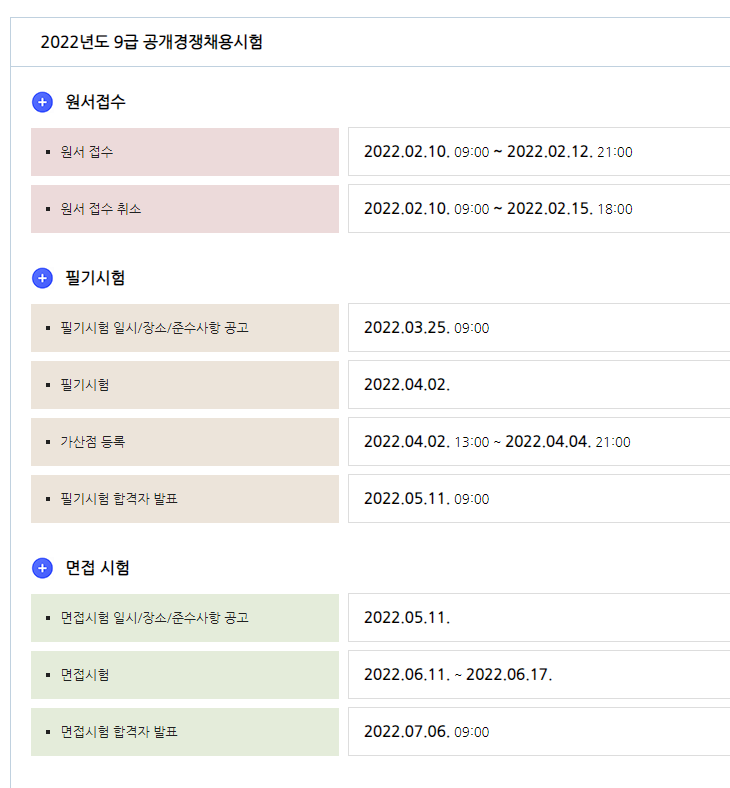Click 면접시험 일시/장소/준수사항 공고 label
Viewport: 730px width, 788px height.
[154, 618]
